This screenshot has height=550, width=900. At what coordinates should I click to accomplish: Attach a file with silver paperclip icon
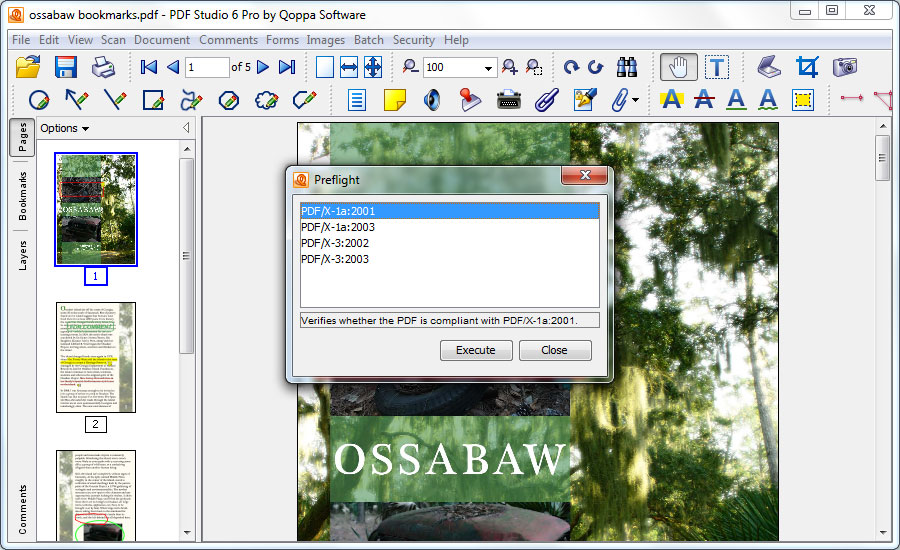[x=546, y=100]
